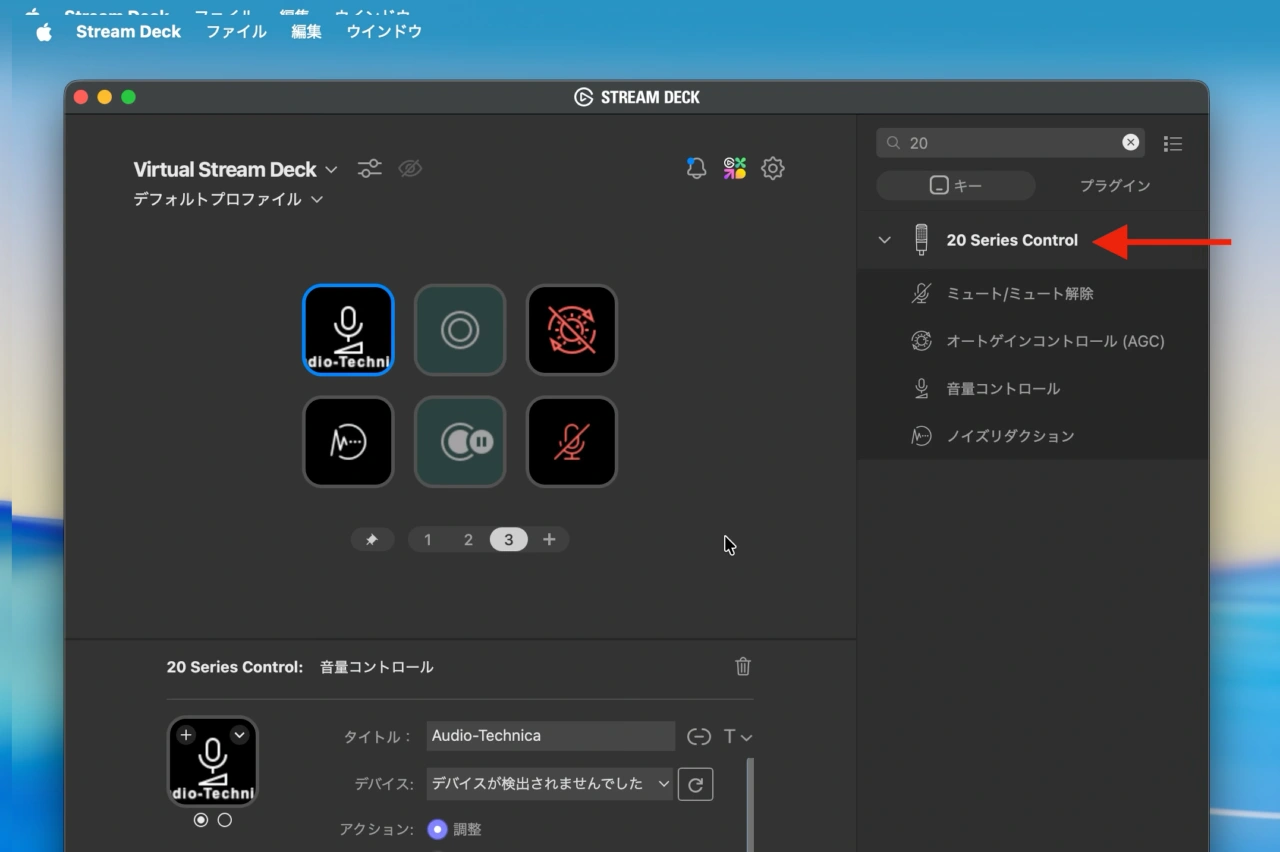Click the search field containing 20
The height and width of the screenshot is (852, 1280).
1010,143
